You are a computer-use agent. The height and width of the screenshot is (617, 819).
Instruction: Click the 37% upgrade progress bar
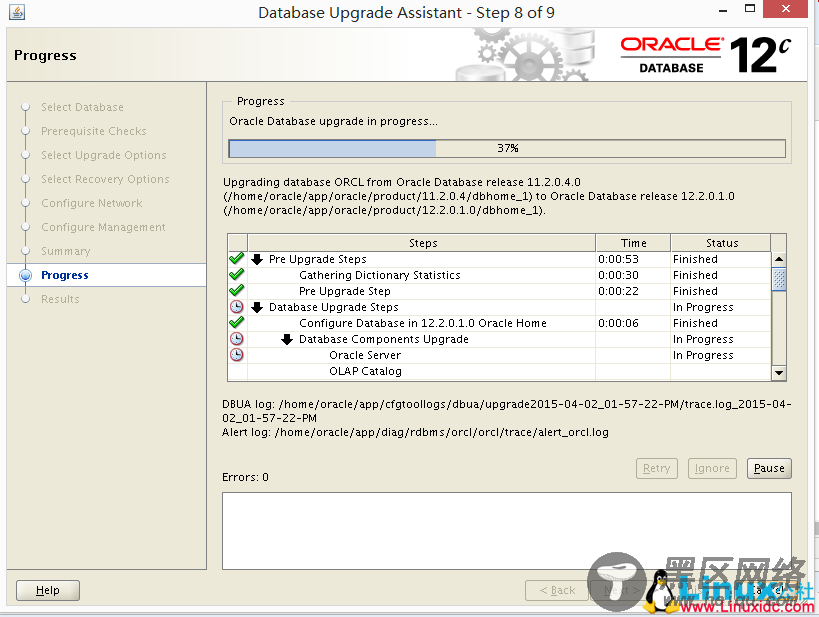[x=507, y=148]
